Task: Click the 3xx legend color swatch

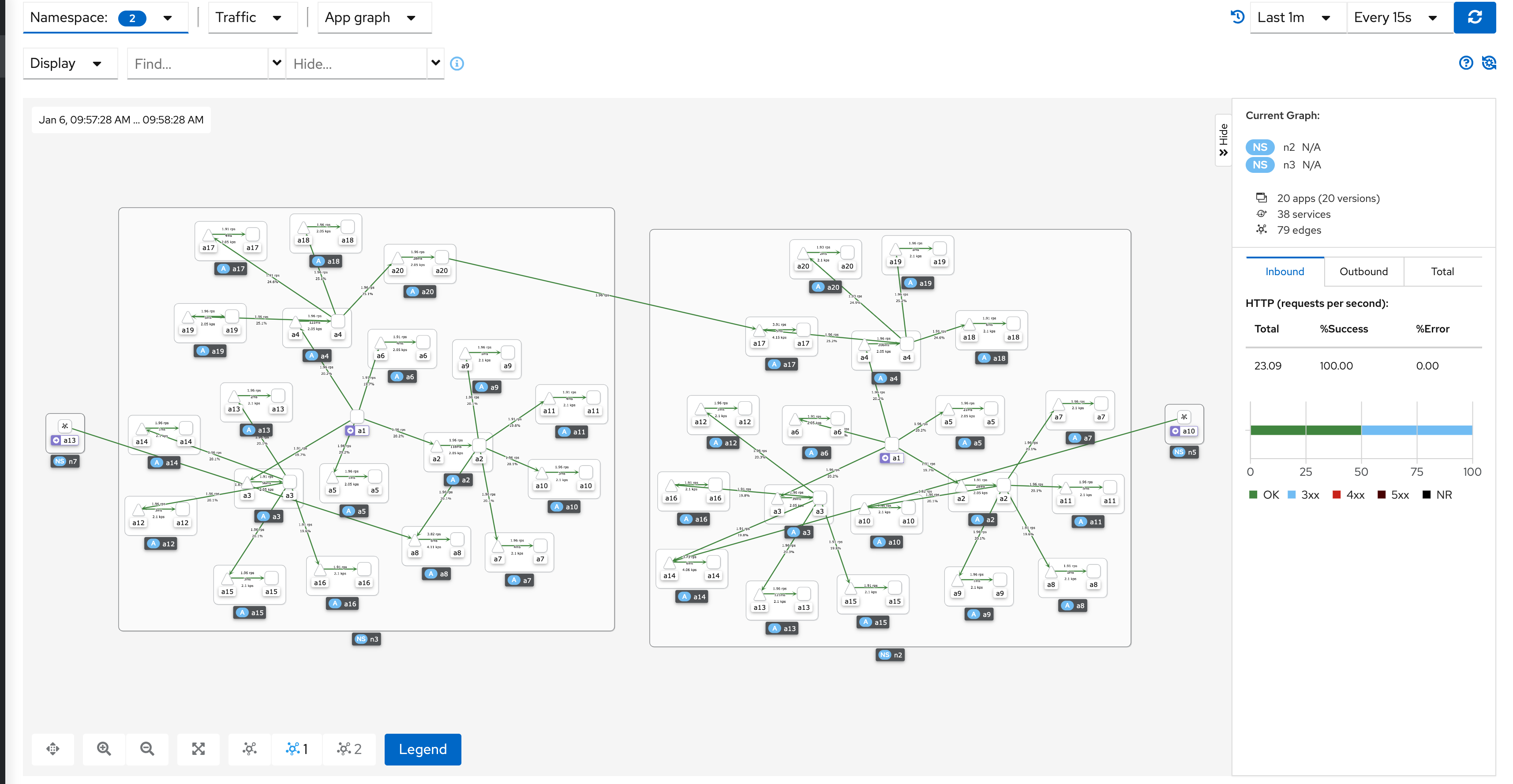Action: [1291, 494]
